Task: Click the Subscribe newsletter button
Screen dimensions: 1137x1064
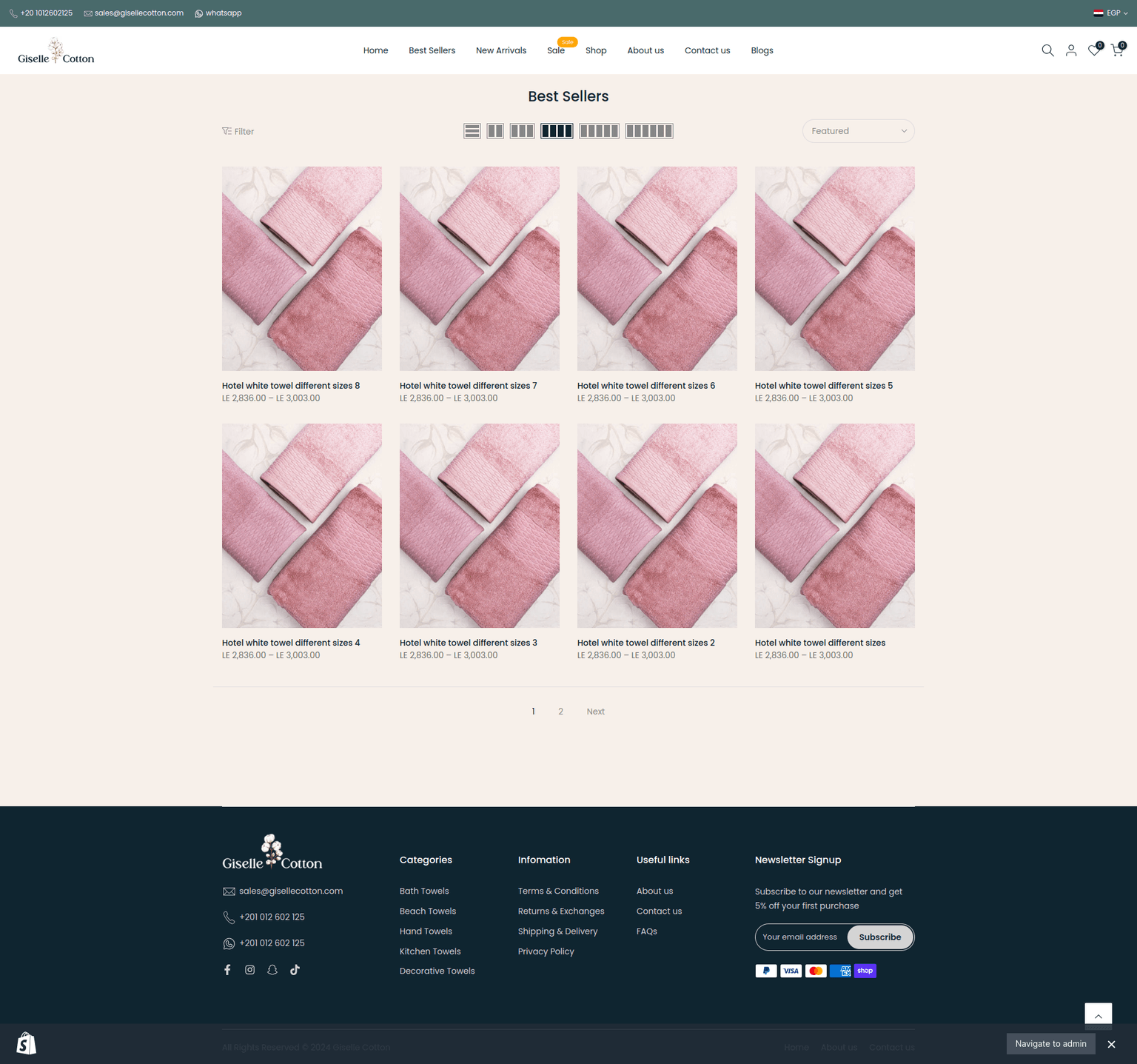Action: [879, 937]
